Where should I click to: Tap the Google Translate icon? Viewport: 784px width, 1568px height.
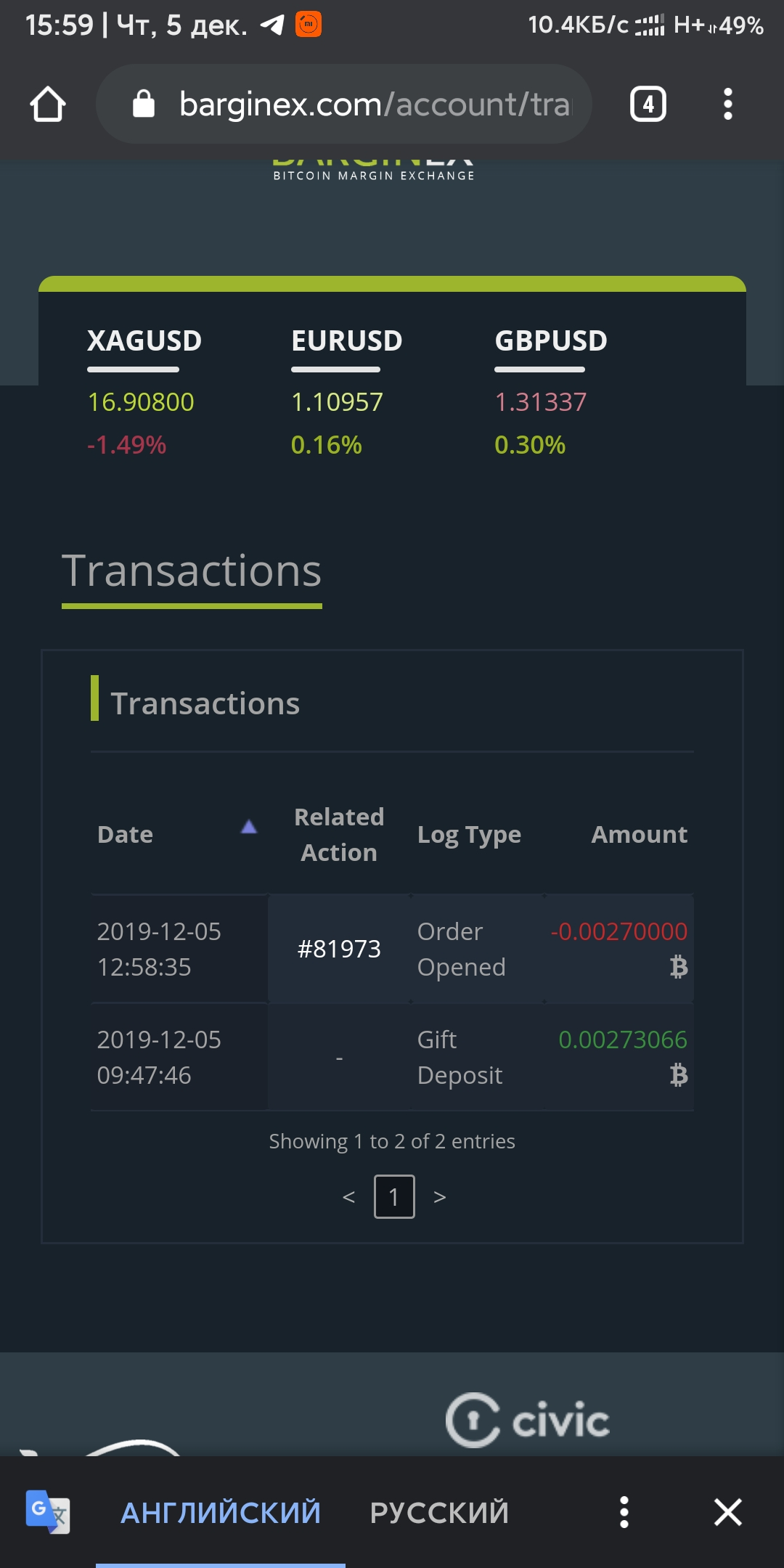[48, 1512]
